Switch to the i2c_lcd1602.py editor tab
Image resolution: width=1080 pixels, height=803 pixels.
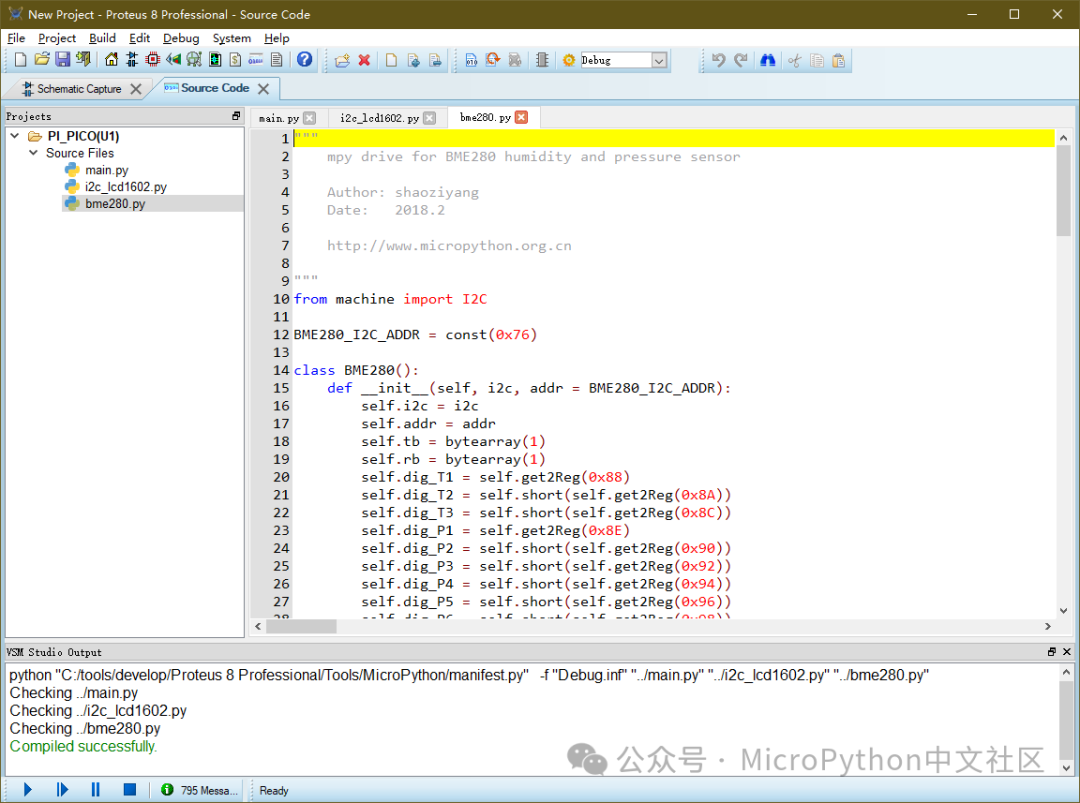[379, 118]
